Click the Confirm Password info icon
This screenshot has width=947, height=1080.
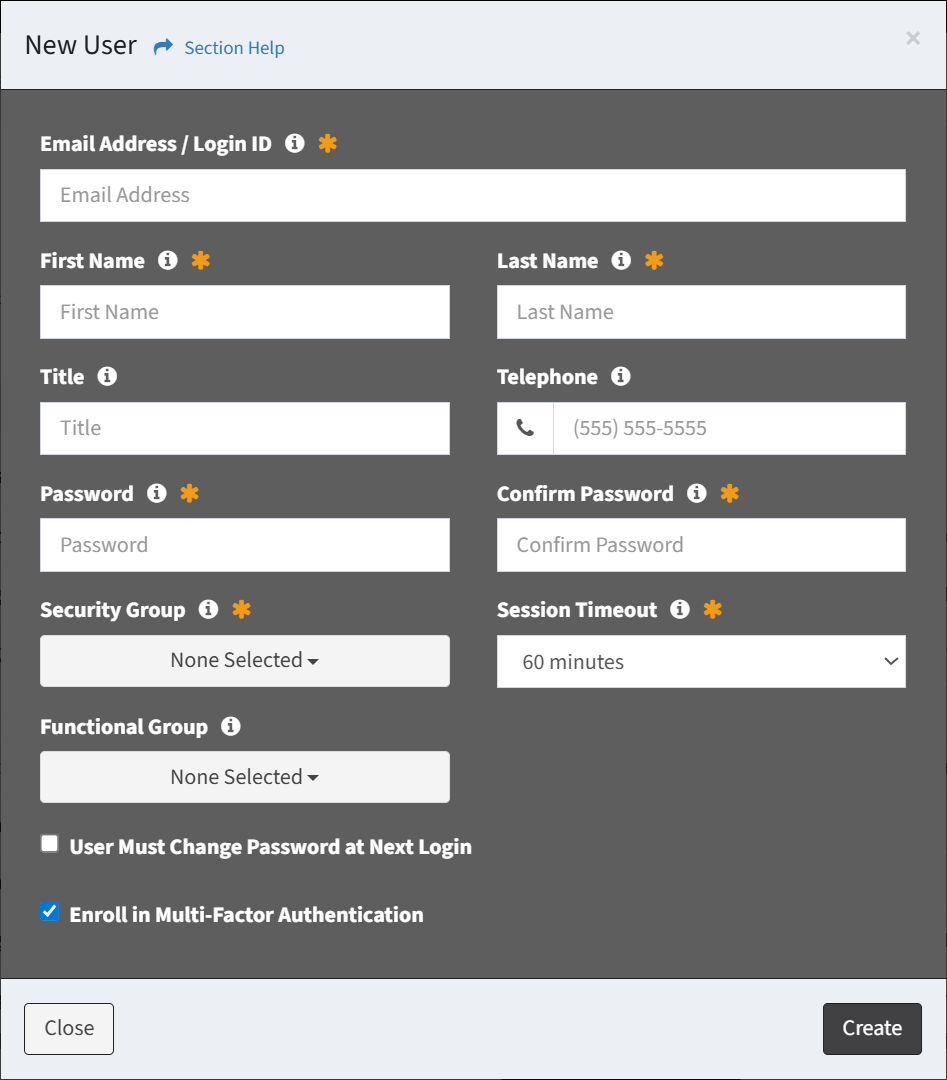697,494
